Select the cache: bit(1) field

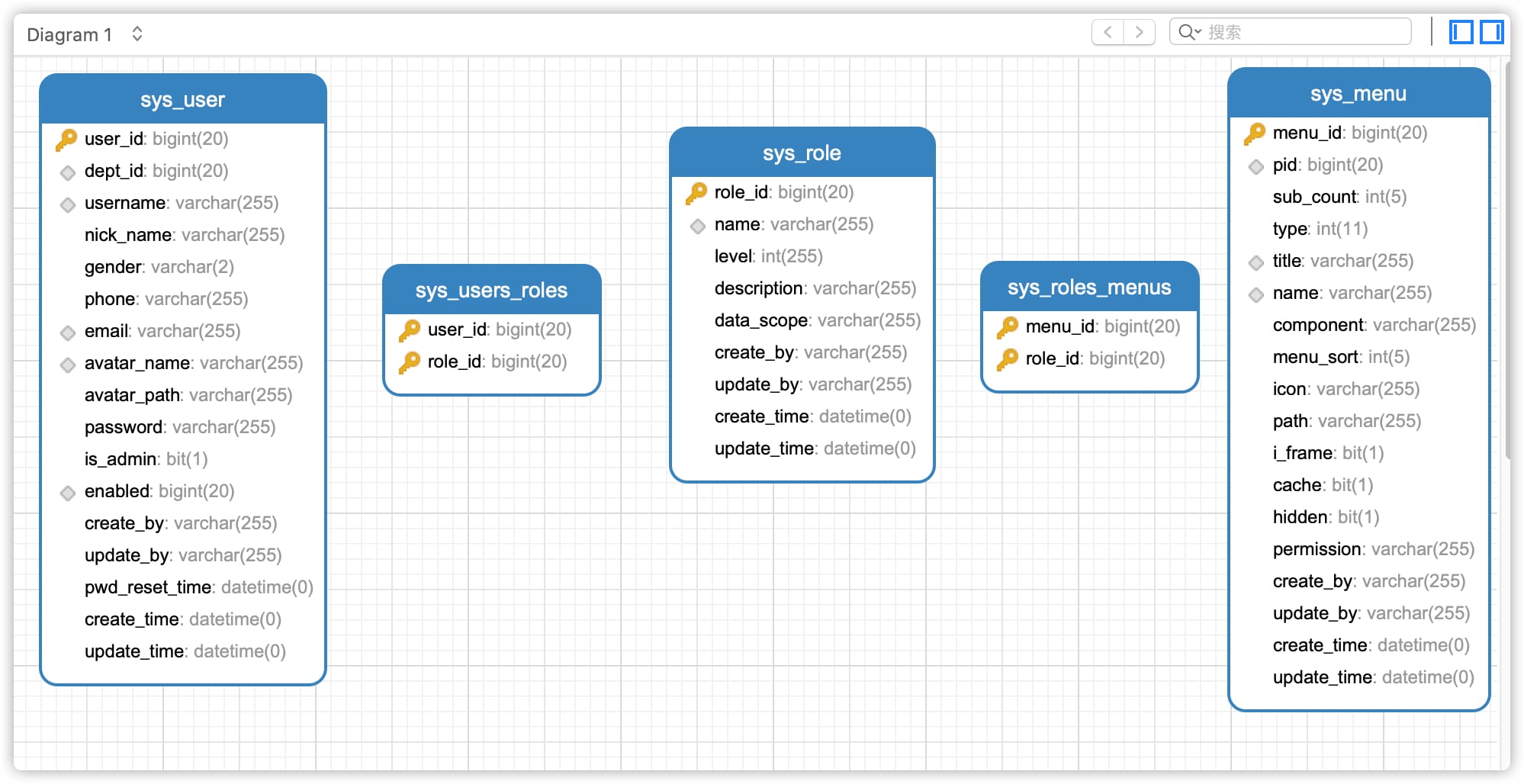click(x=1323, y=485)
